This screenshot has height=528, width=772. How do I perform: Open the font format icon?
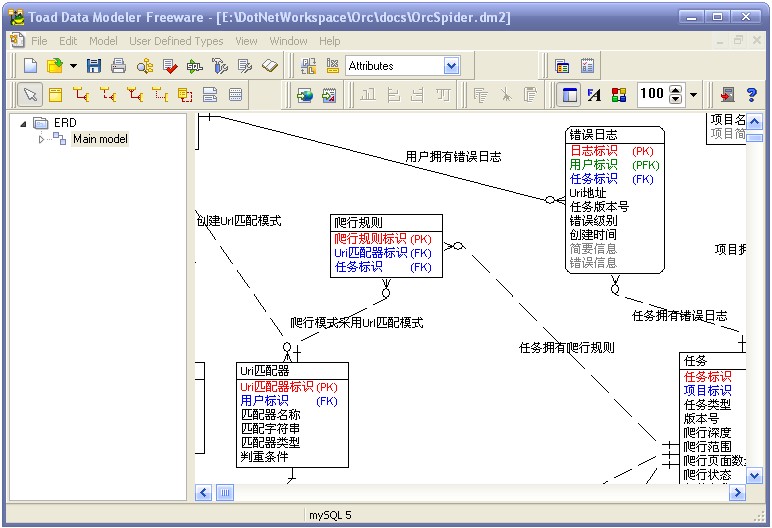pyautogui.click(x=594, y=94)
